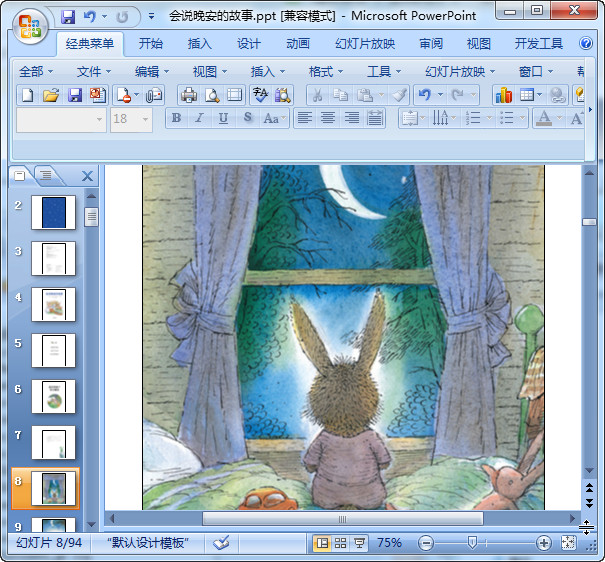Open the 审阅 ribbon tab
Image resolution: width=605 pixels, height=562 pixels.
click(x=431, y=44)
